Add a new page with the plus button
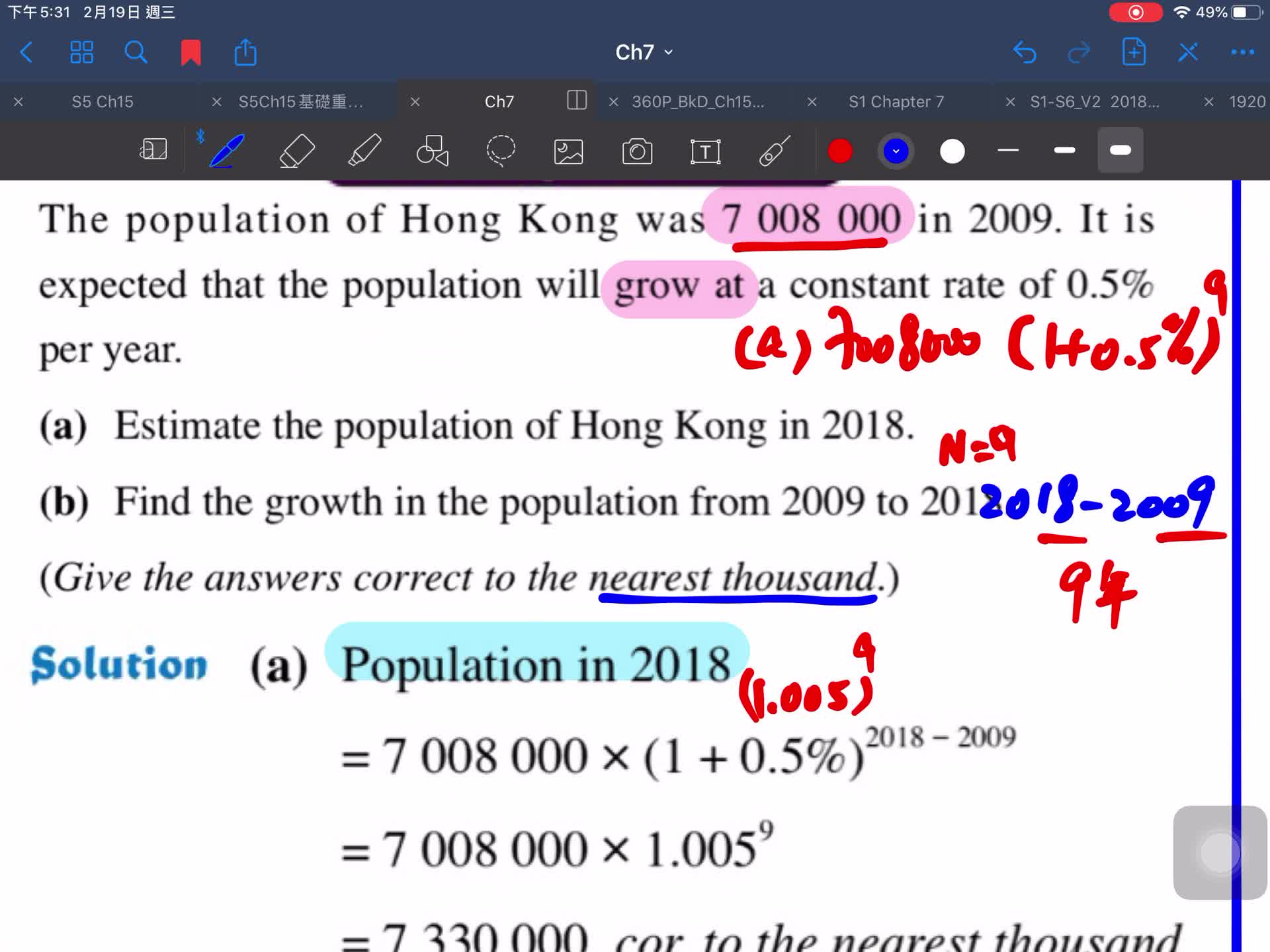 [x=1134, y=52]
